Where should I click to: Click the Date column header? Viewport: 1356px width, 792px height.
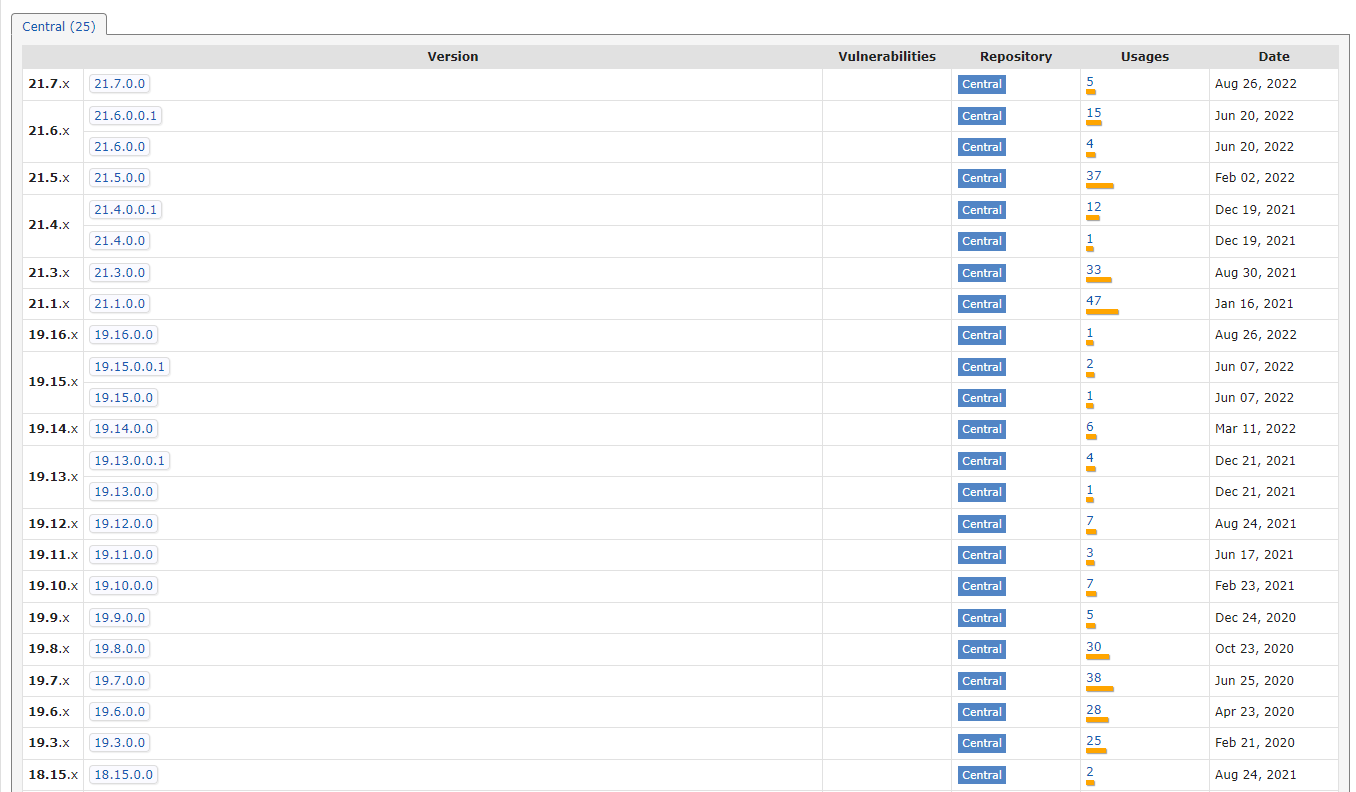click(1274, 57)
